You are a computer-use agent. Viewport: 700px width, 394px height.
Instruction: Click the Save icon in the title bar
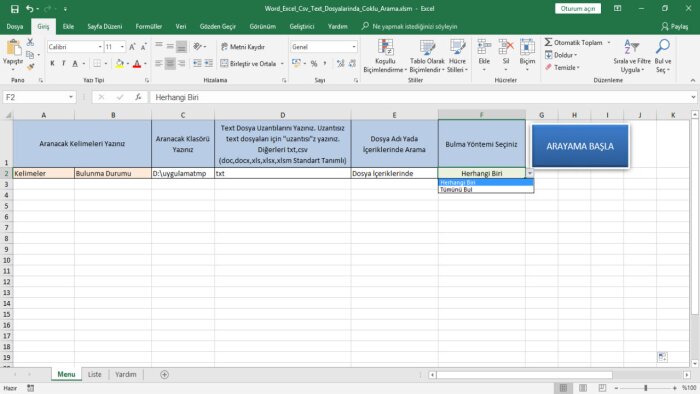(14, 9)
